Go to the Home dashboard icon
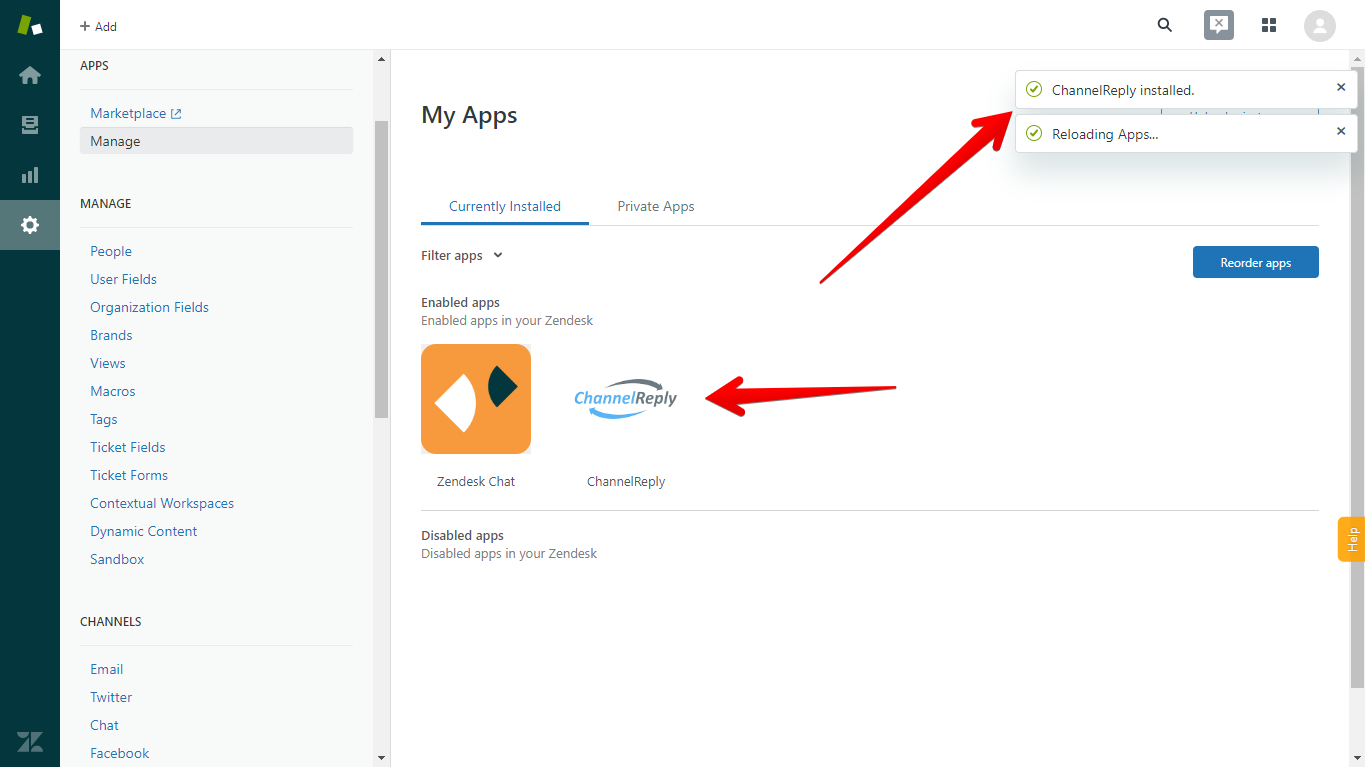The image size is (1365, 767). [30, 75]
